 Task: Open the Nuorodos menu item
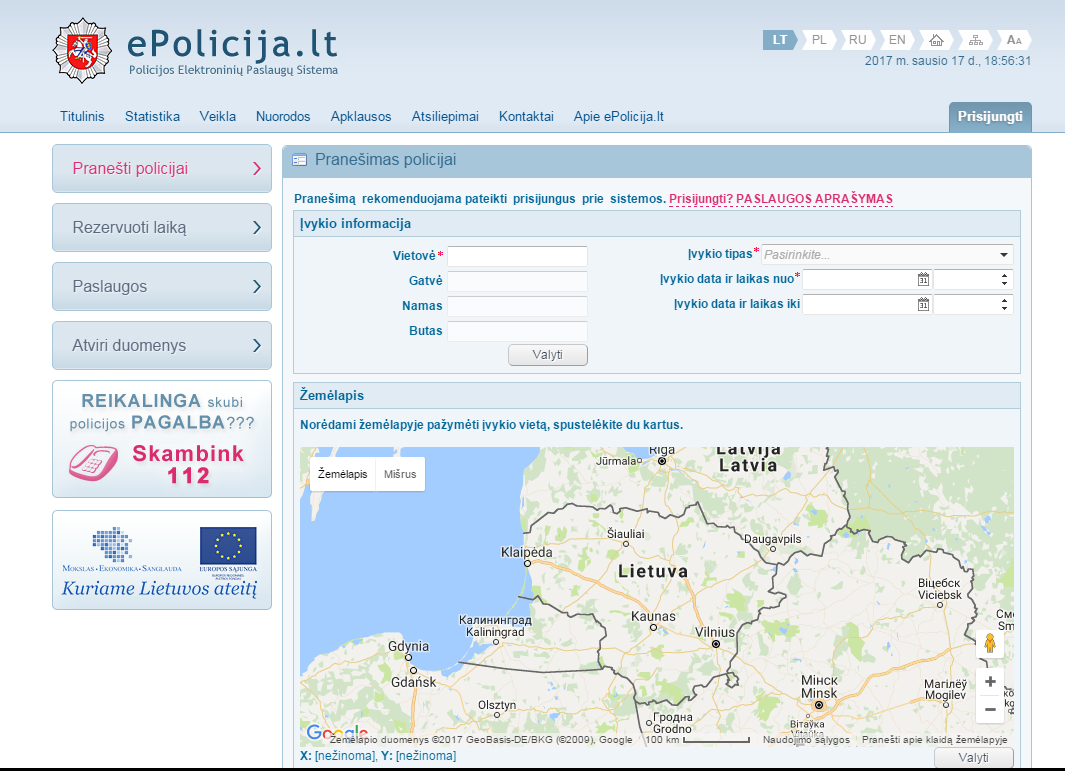tap(283, 116)
